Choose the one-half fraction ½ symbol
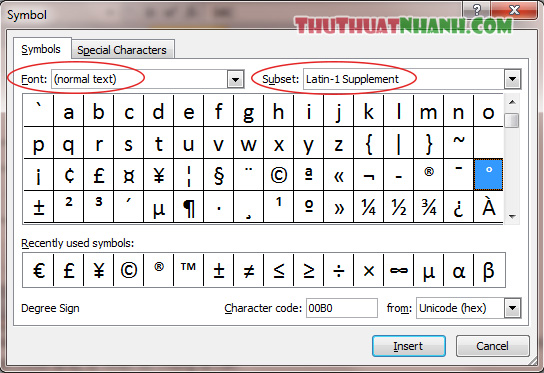544x373 pixels. [399, 207]
